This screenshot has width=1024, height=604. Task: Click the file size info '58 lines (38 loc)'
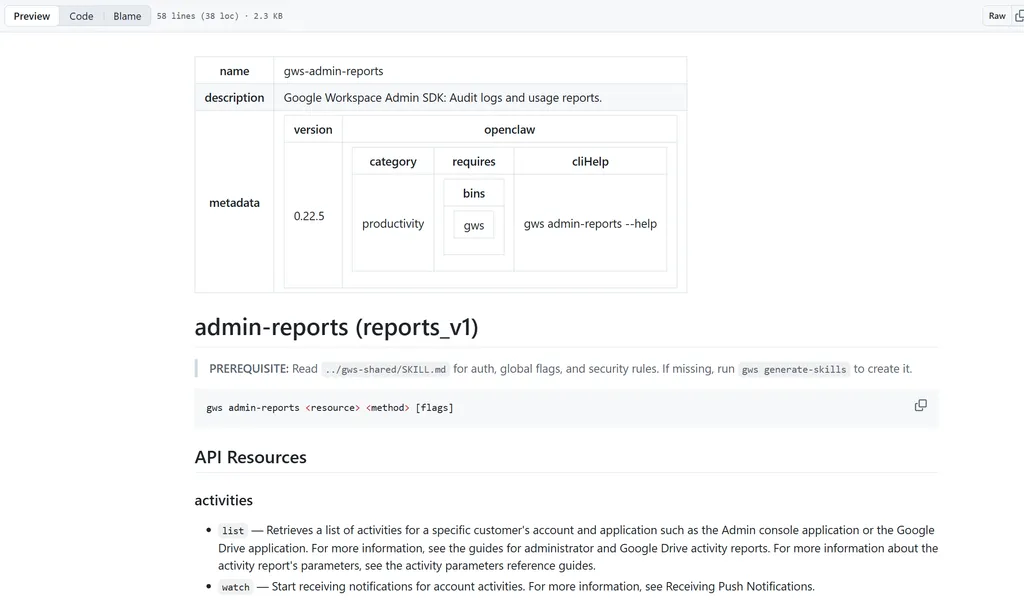tap(198, 16)
